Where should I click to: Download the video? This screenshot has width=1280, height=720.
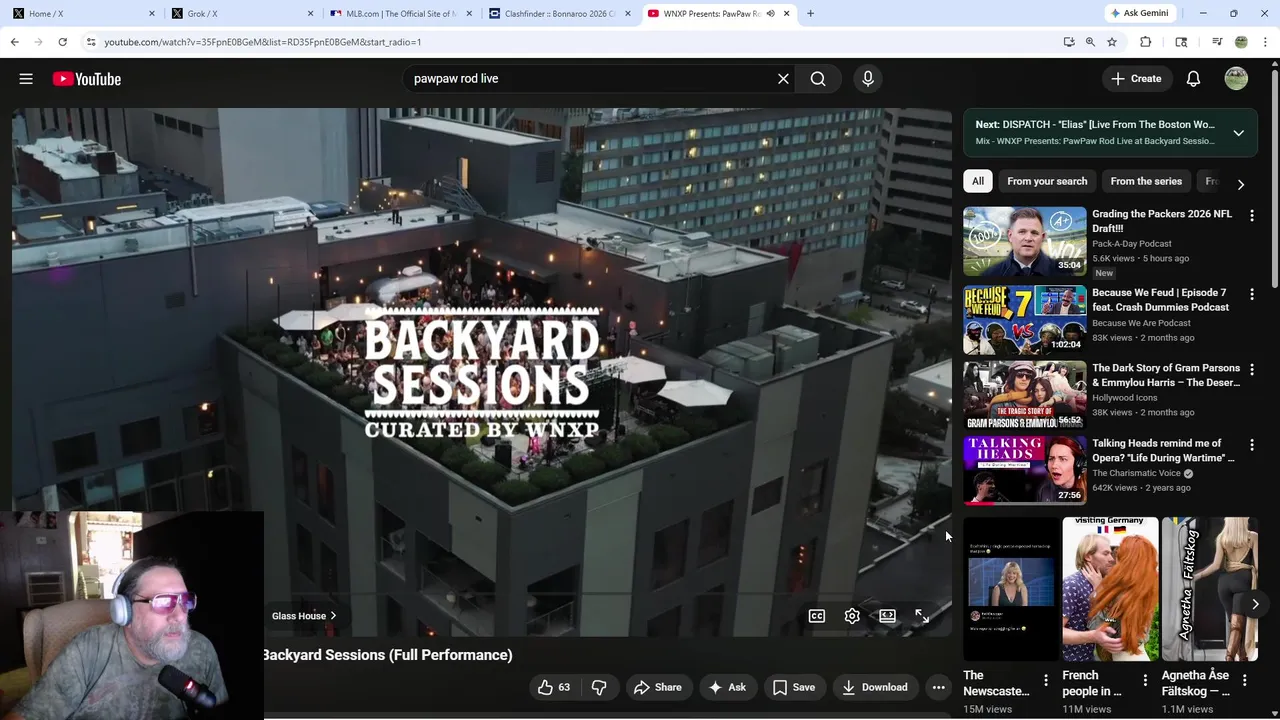click(875, 687)
